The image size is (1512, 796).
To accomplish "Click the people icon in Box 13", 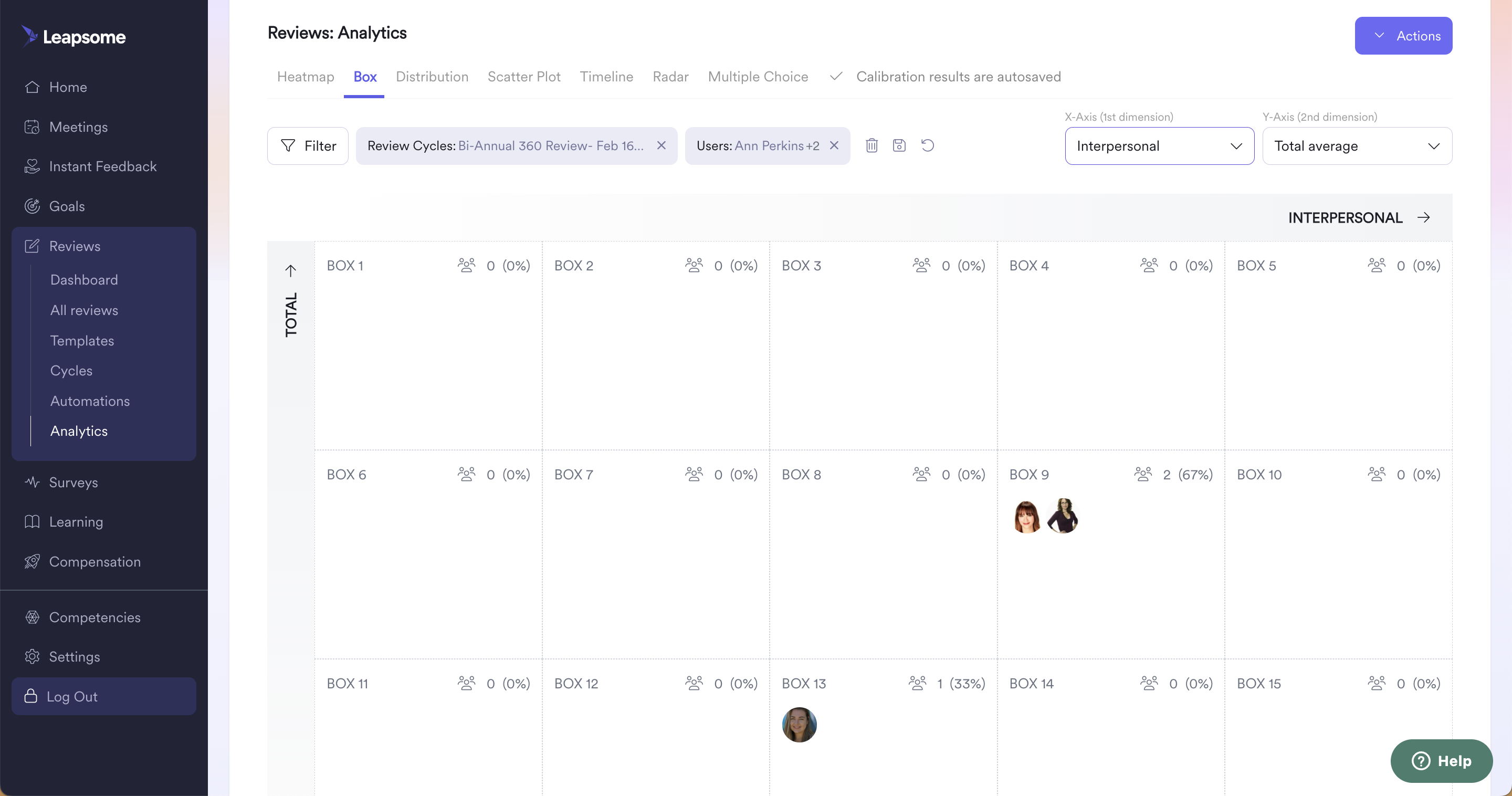I will [917, 683].
